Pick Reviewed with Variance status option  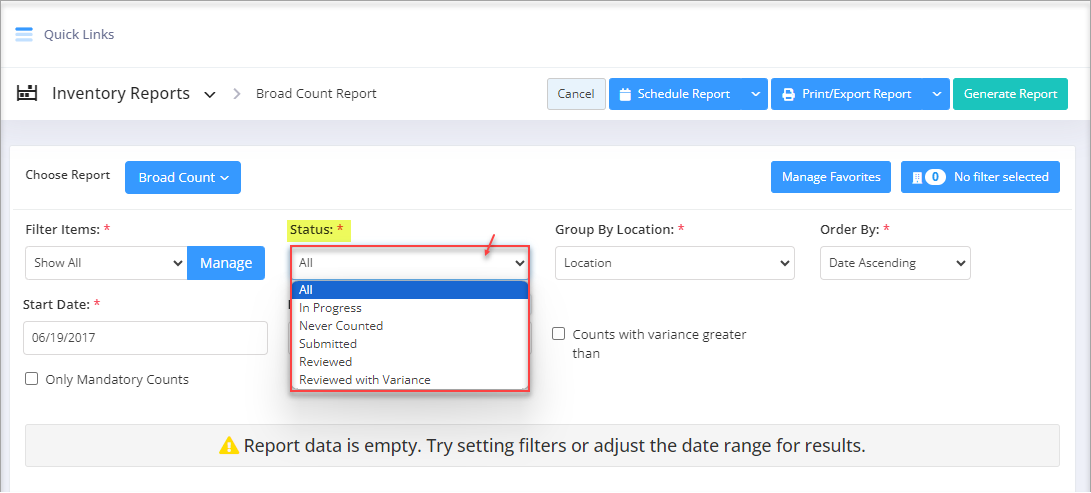[364, 380]
